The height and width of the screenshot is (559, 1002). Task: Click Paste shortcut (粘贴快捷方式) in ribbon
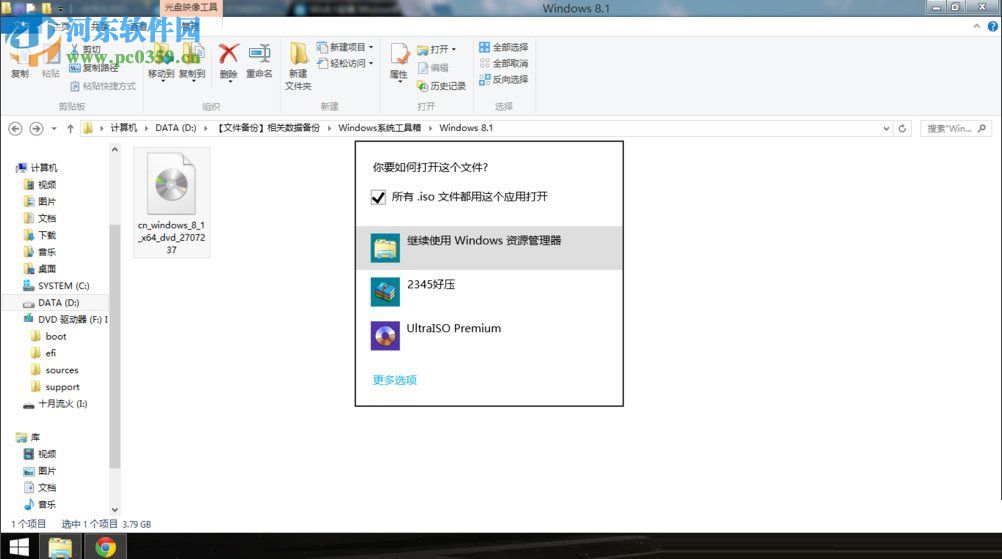[103, 86]
